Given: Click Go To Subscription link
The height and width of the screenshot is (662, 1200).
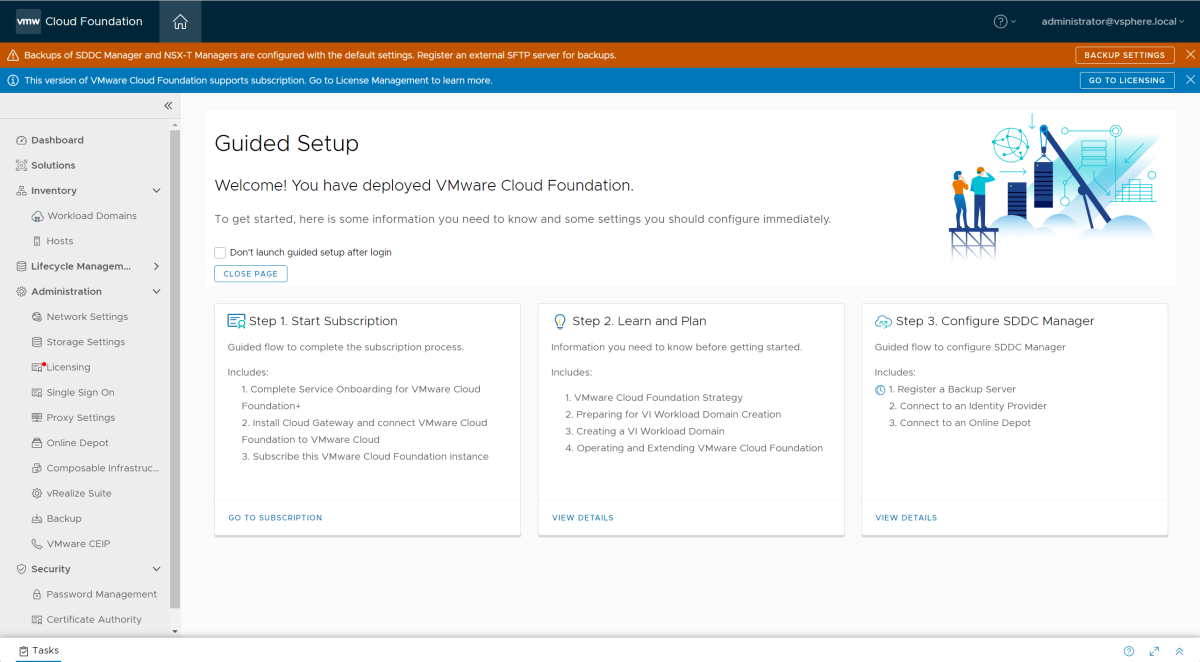Looking at the screenshot, I should click(275, 518).
